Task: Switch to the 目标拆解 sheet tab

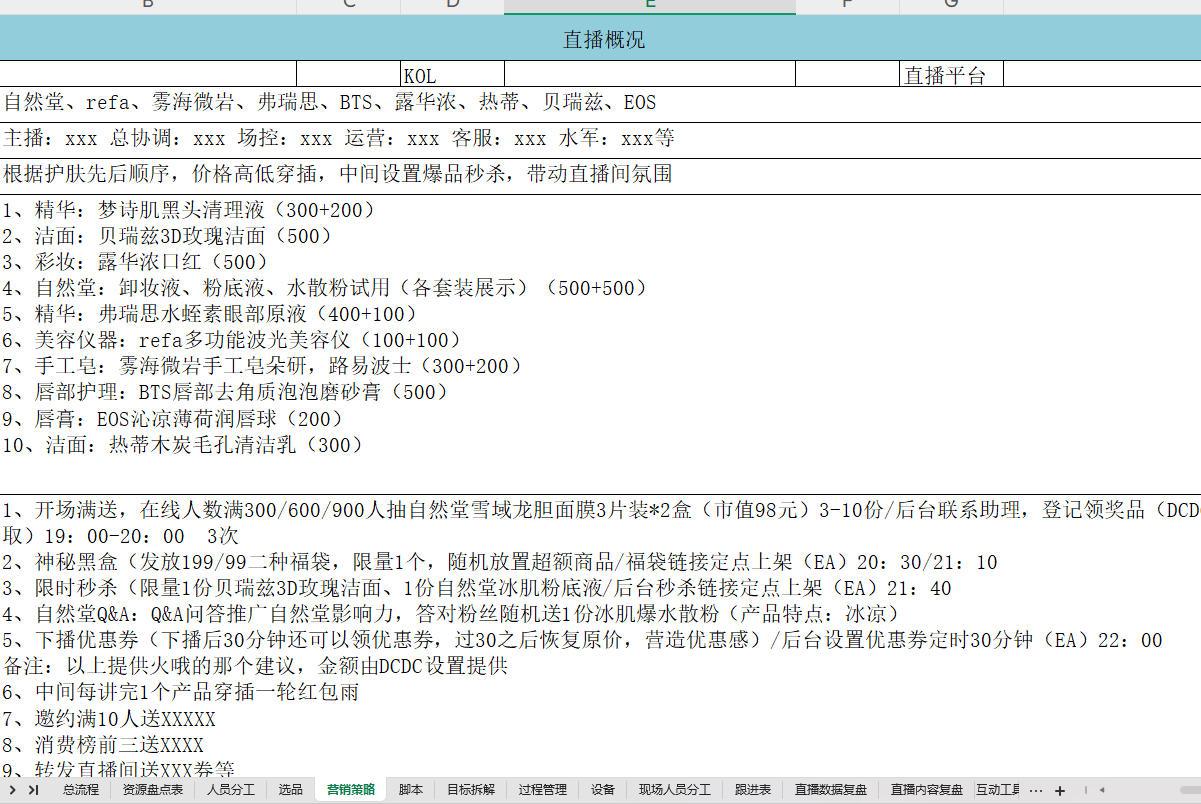Action: (470, 790)
